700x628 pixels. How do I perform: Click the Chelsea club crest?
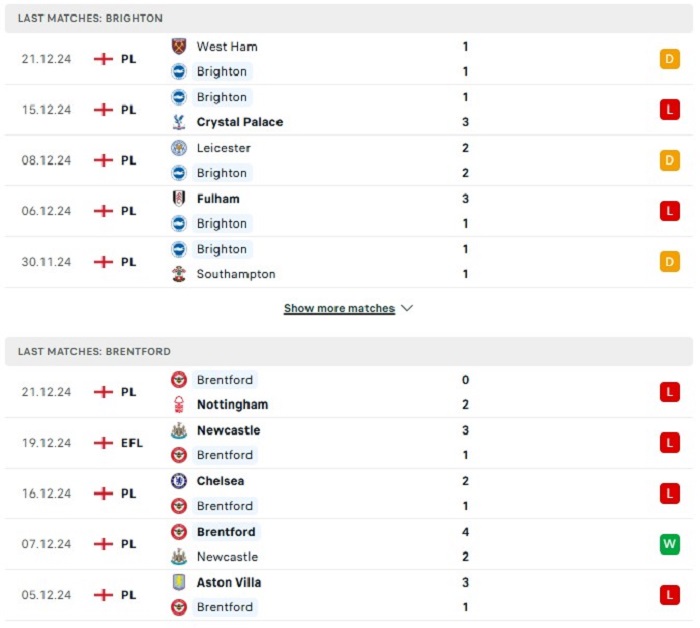click(179, 481)
